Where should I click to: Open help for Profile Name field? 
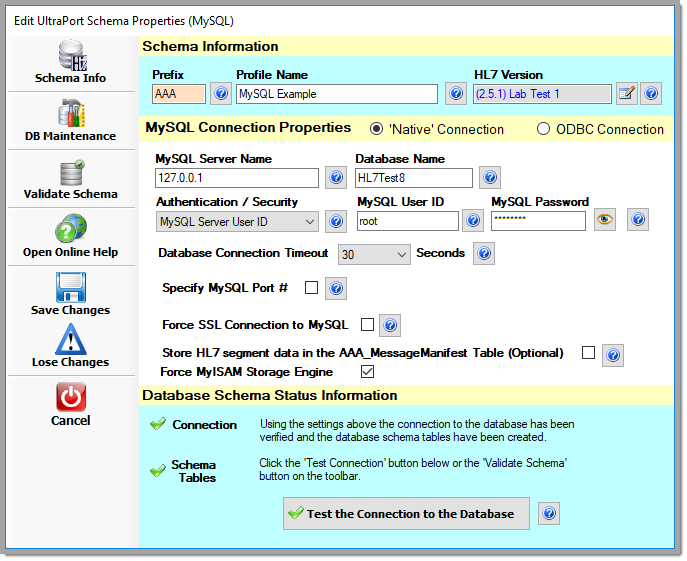456,93
